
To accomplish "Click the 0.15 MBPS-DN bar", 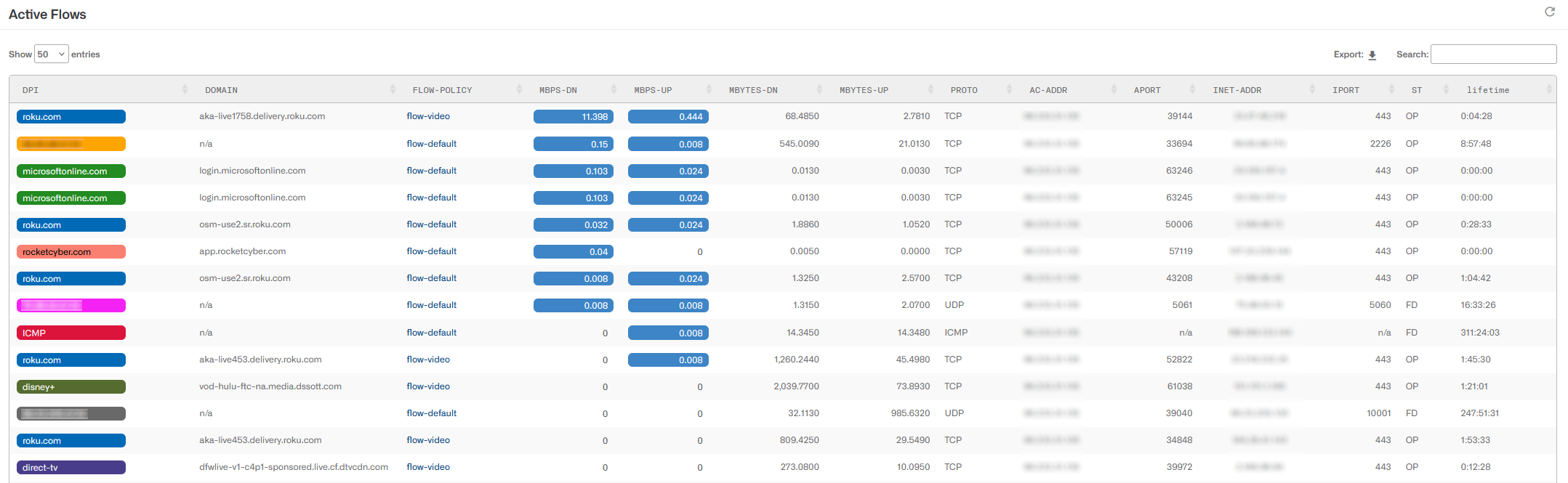I will 574,144.
